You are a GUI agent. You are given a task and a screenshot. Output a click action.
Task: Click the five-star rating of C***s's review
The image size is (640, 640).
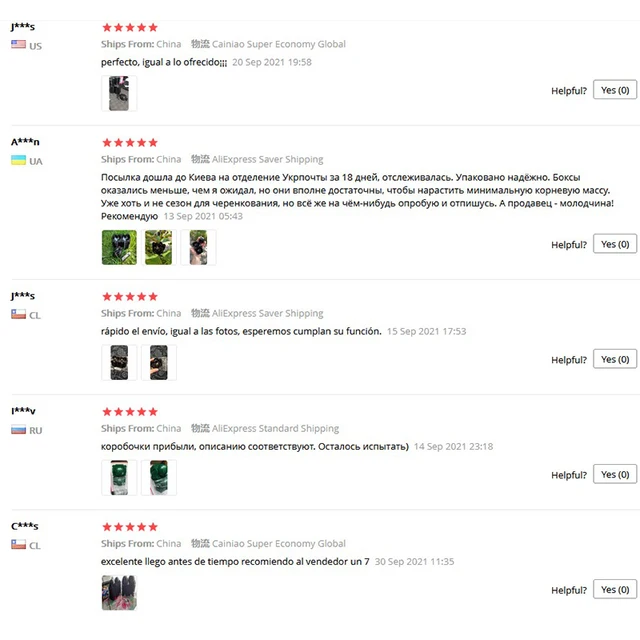coord(130,527)
